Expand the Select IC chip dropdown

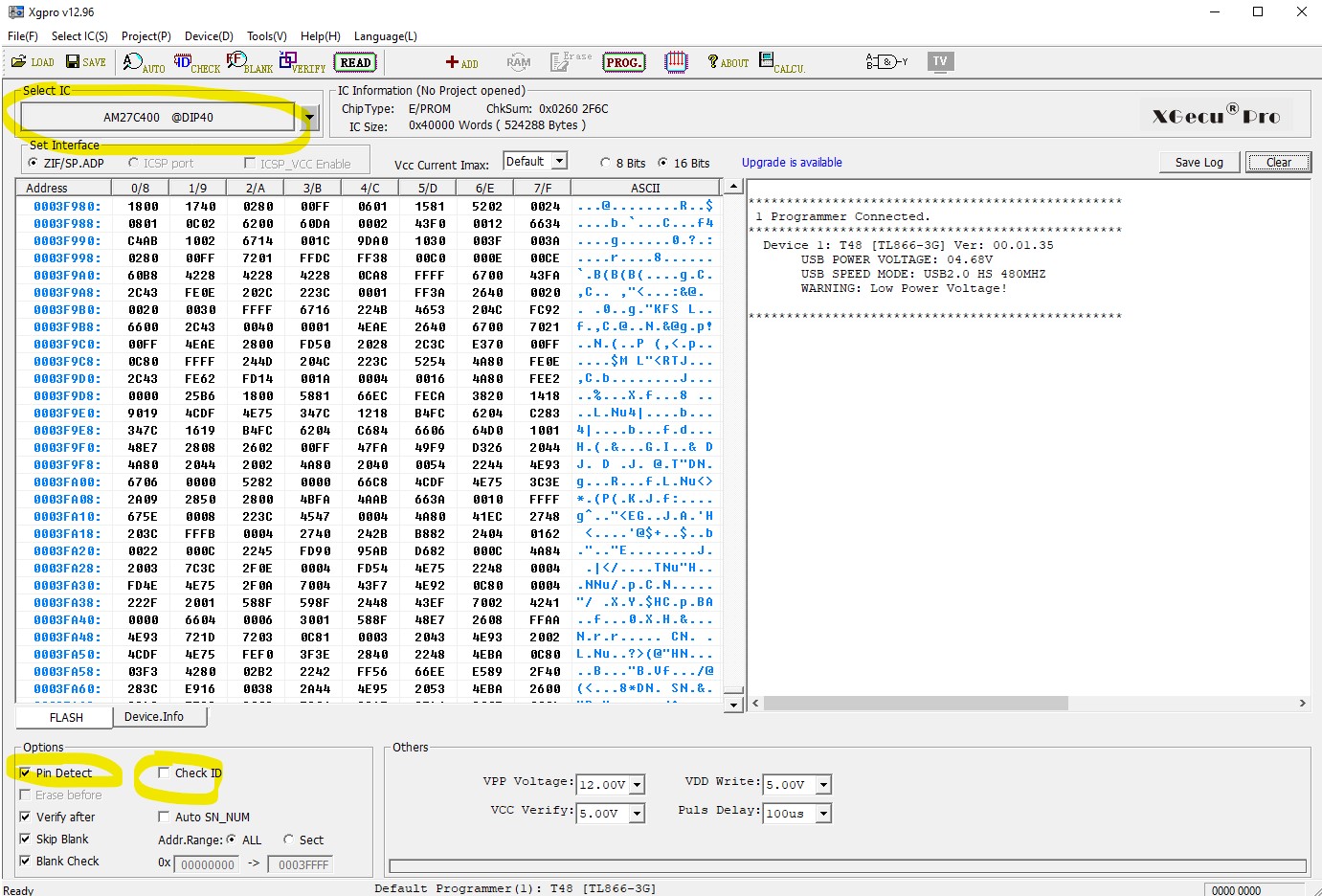(308, 118)
